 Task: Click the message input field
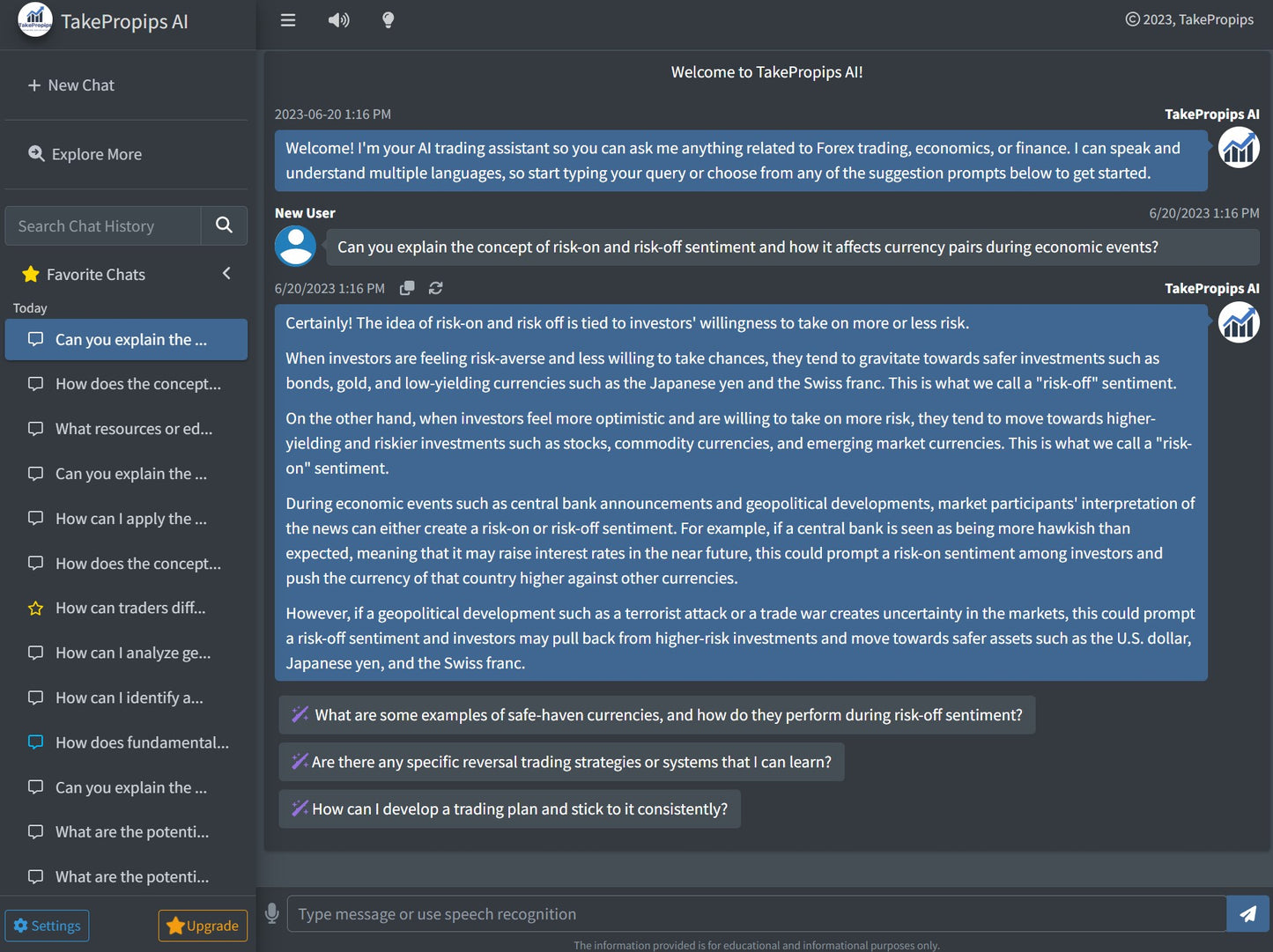click(757, 914)
